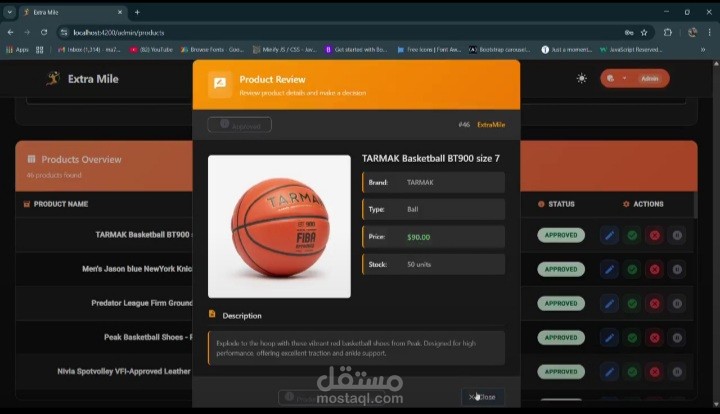The width and height of the screenshot is (720, 414).
Task: Open the YouTube bookmark
Action: click(151, 50)
